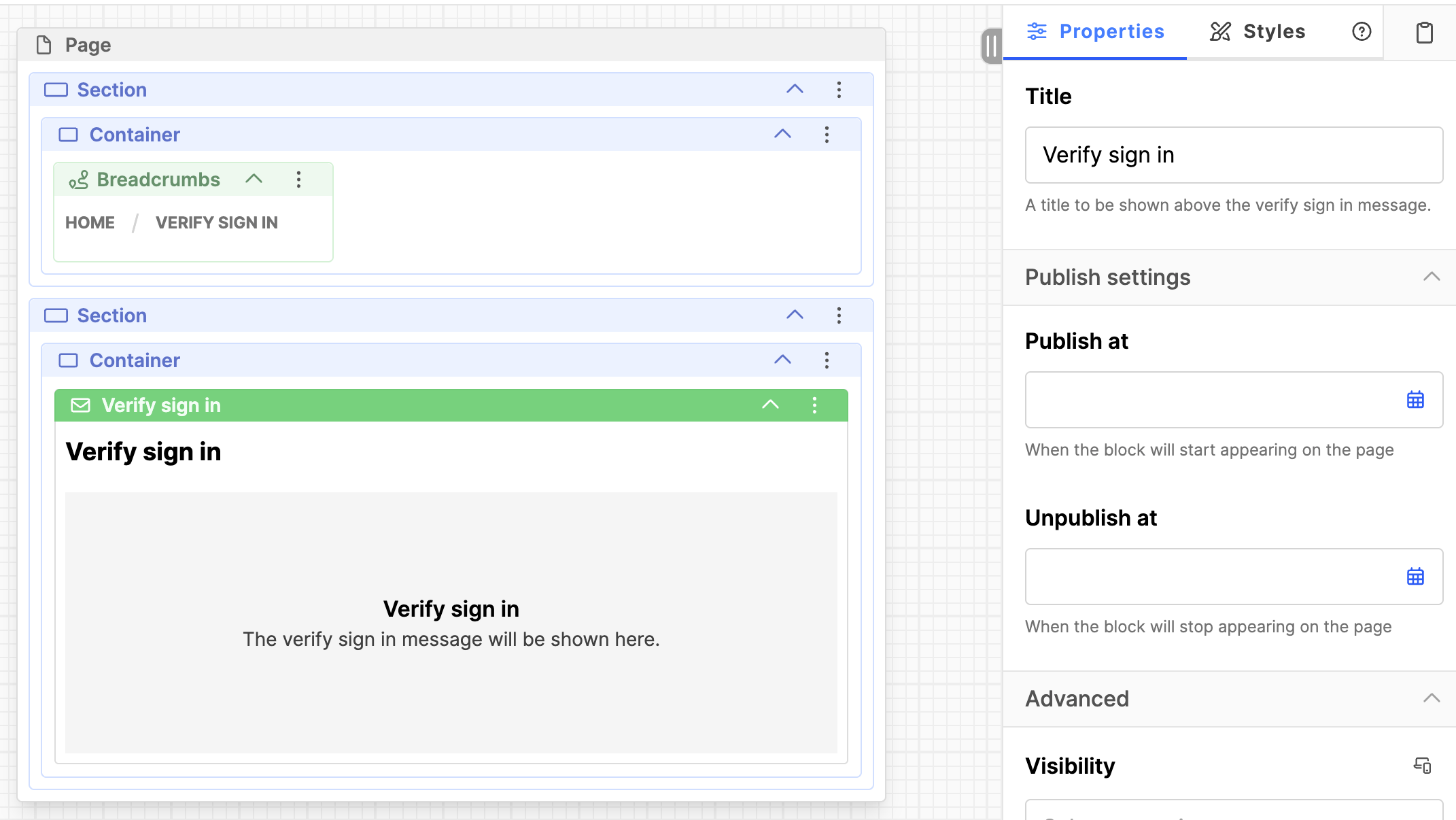Collapse the Publish settings group
The width and height of the screenshot is (1456, 820).
[x=1432, y=277]
